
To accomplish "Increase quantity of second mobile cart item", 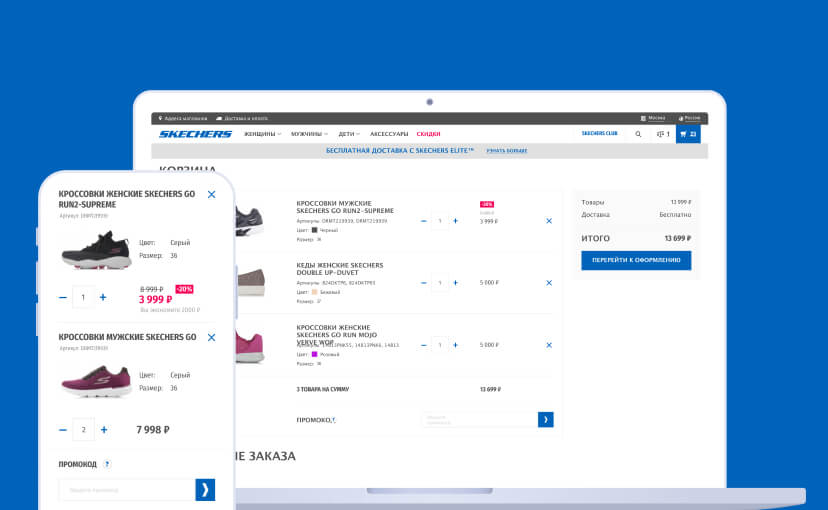I will click(x=103, y=430).
